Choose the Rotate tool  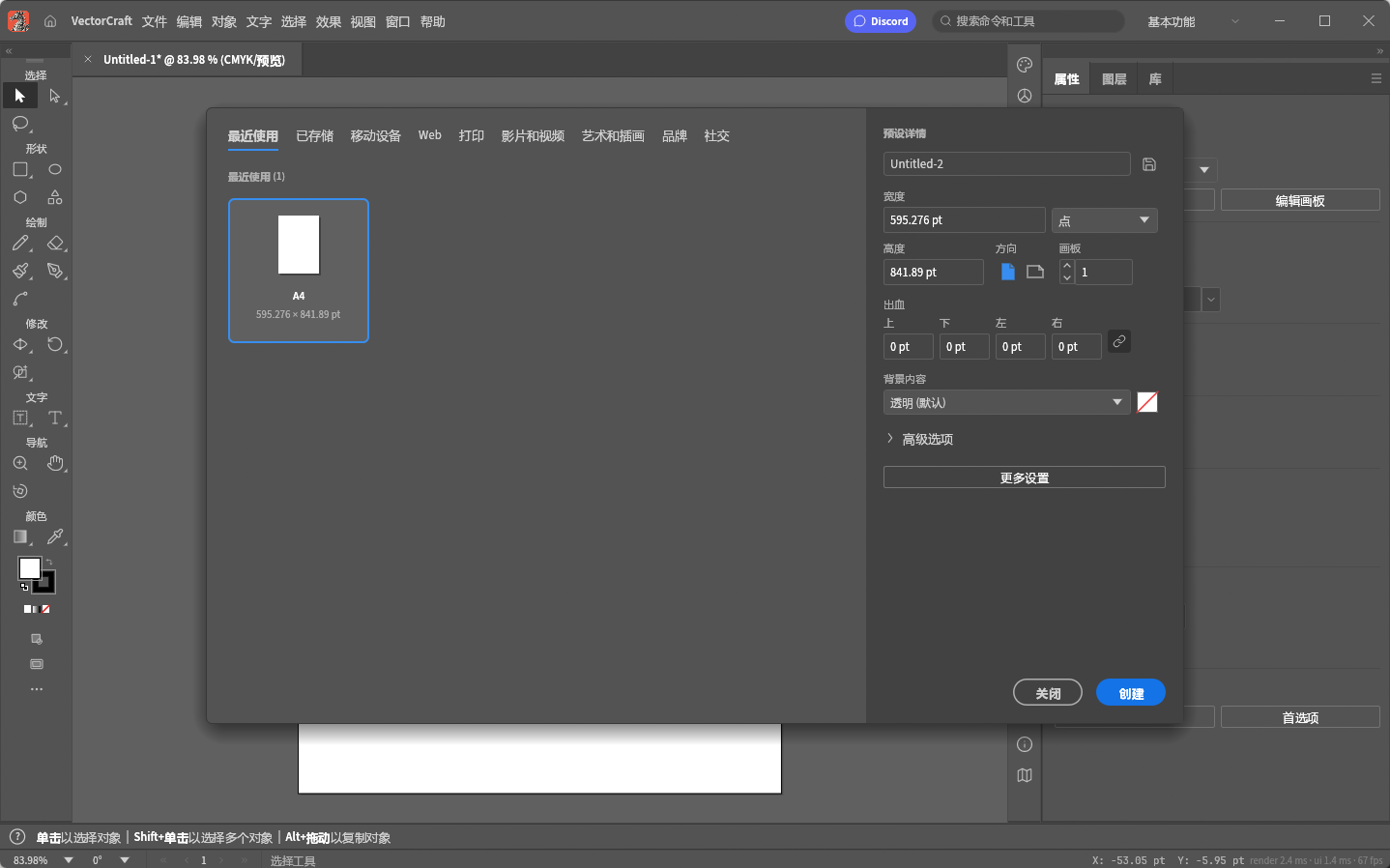click(55, 345)
